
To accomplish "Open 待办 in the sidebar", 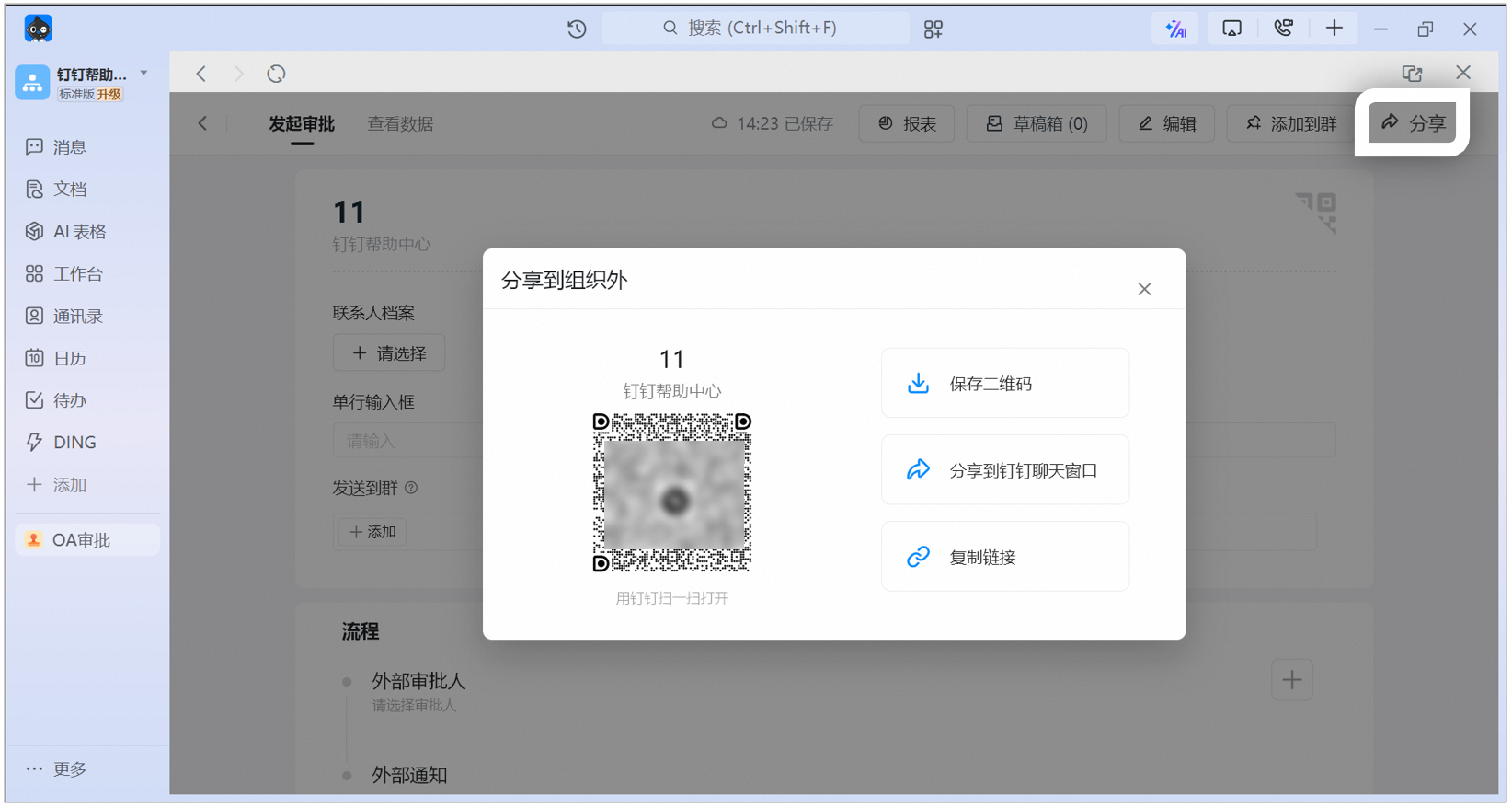I will tap(56, 401).
